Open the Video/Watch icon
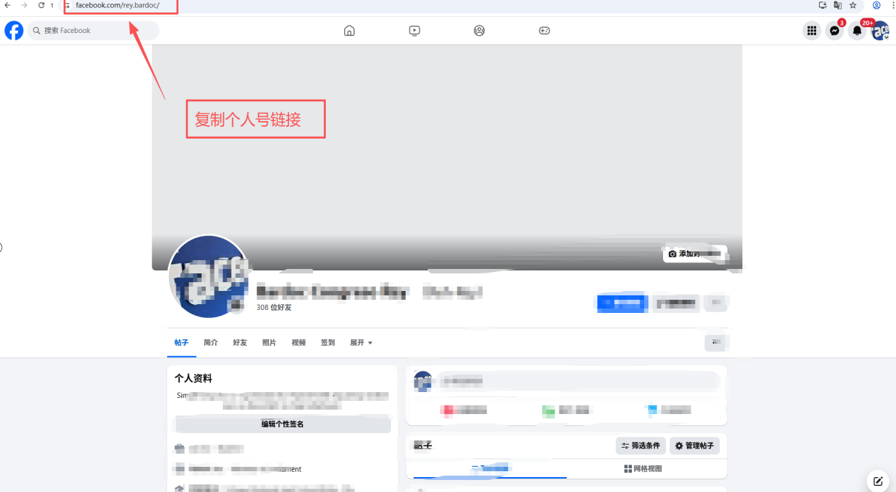Screen dimensions: 896x492 [x=414, y=31]
